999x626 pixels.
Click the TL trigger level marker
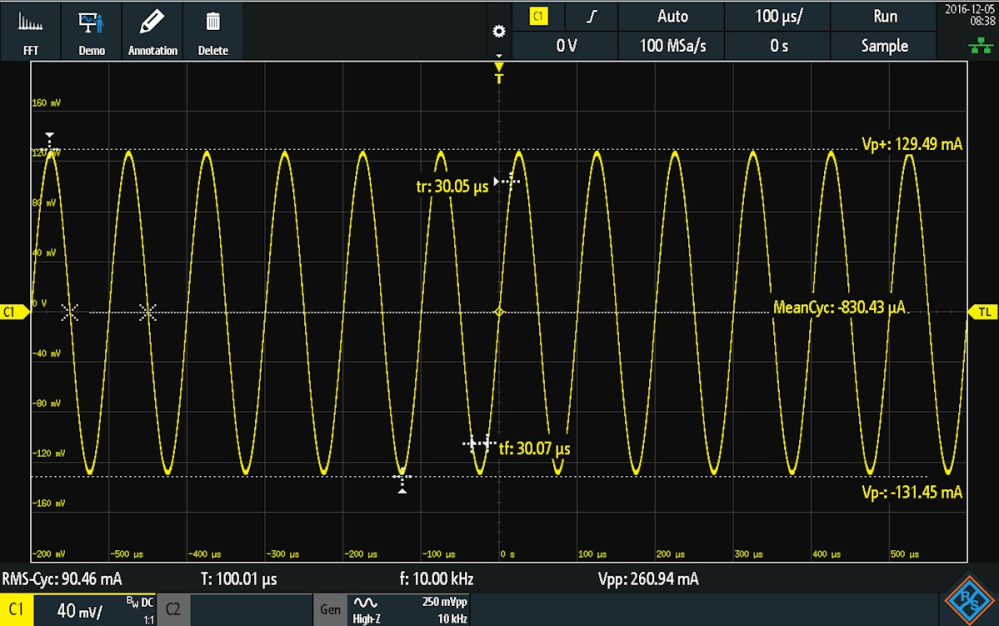coord(984,312)
